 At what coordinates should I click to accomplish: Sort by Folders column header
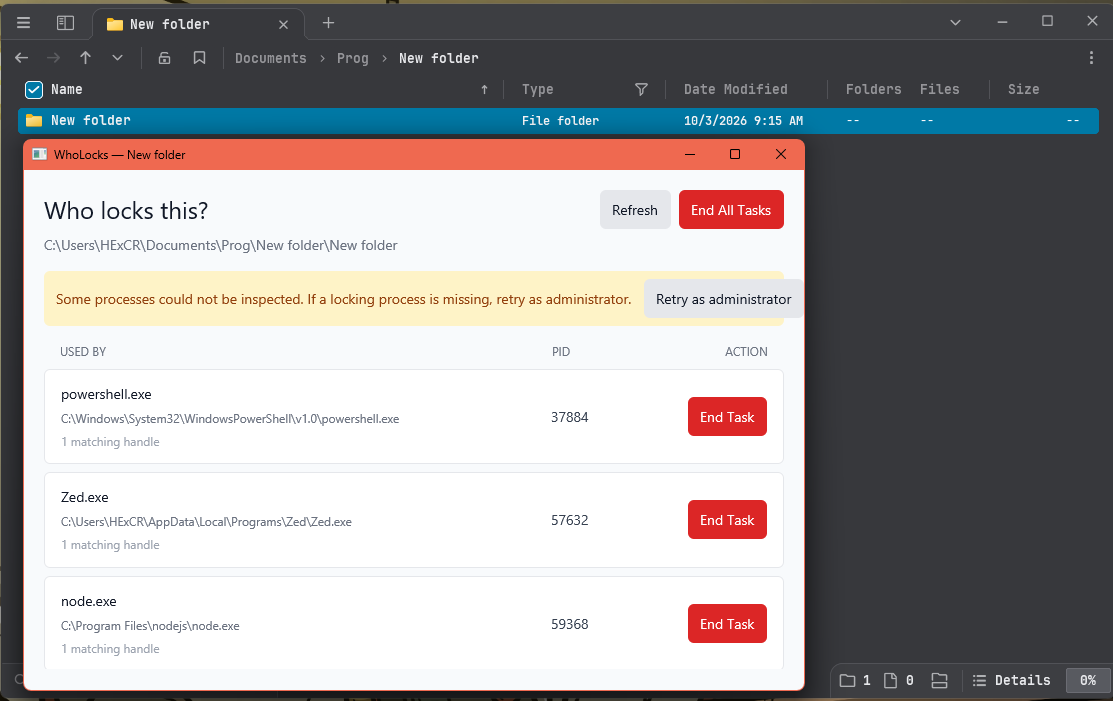[873, 89]
